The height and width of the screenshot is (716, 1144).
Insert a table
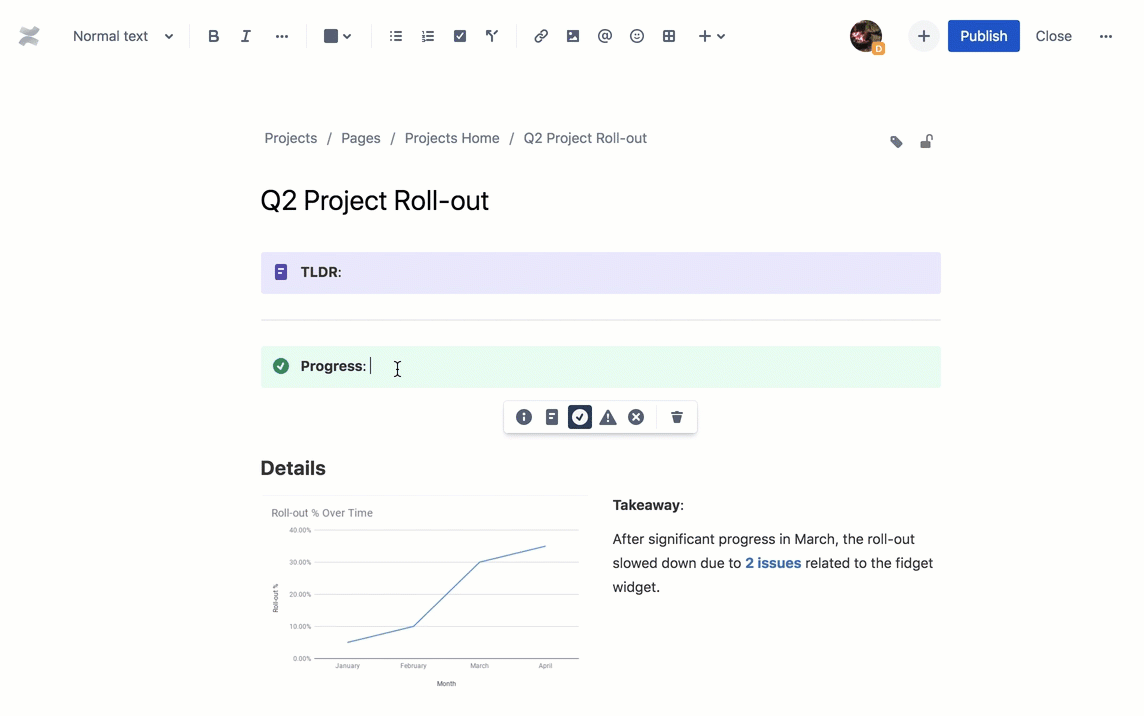[x=669, y=36]
